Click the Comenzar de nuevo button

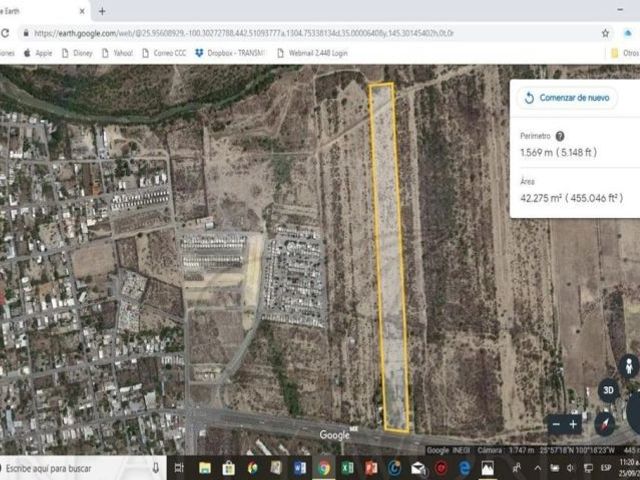tap(568, 98)
